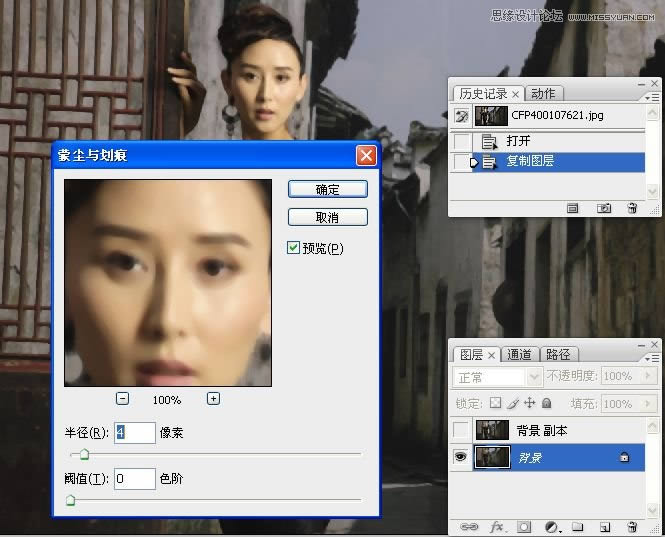665x537 pixels.
Task: Click the delete layer trash icon
Action: point(632,526)
